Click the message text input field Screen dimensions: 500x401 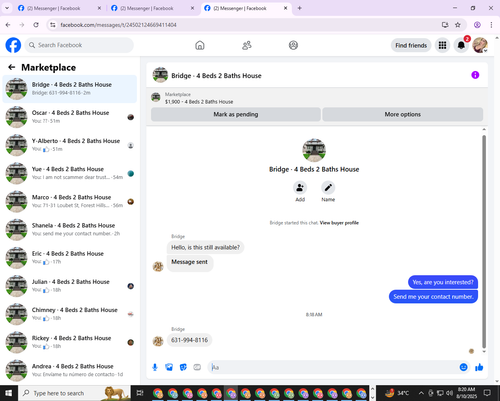point(333,367)
